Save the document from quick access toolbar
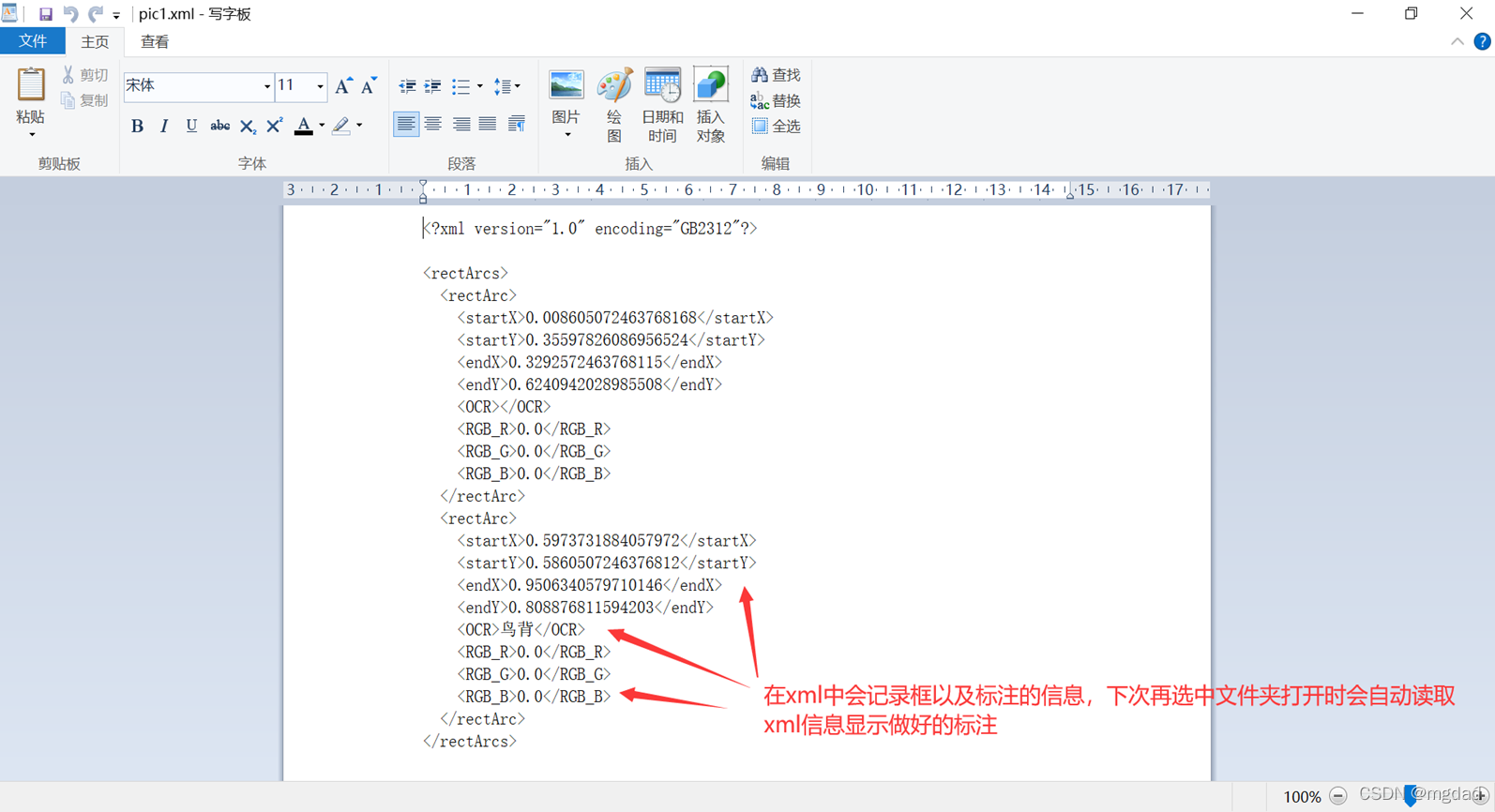The width and height of the screenshot is (1495, 812). click(45, 14)
